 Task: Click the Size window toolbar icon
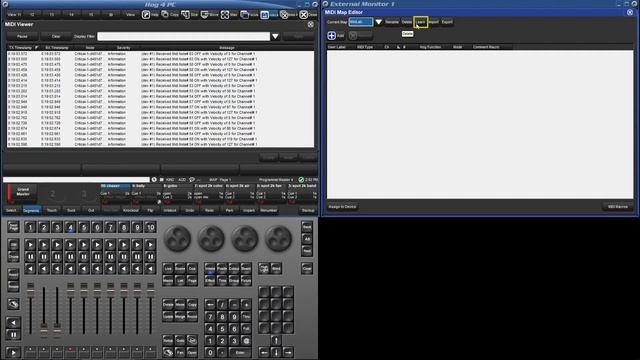click(185, 15)
